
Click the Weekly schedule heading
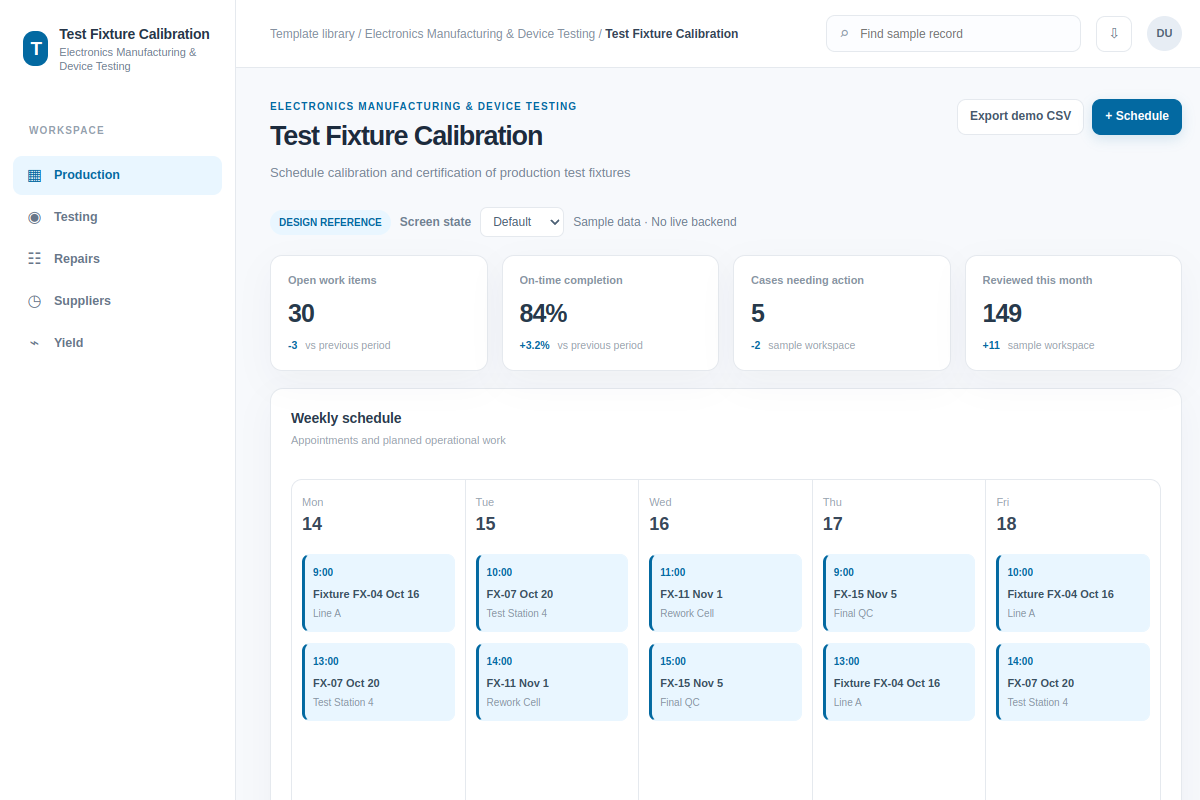pyautogui.click(x=346, y=418)
